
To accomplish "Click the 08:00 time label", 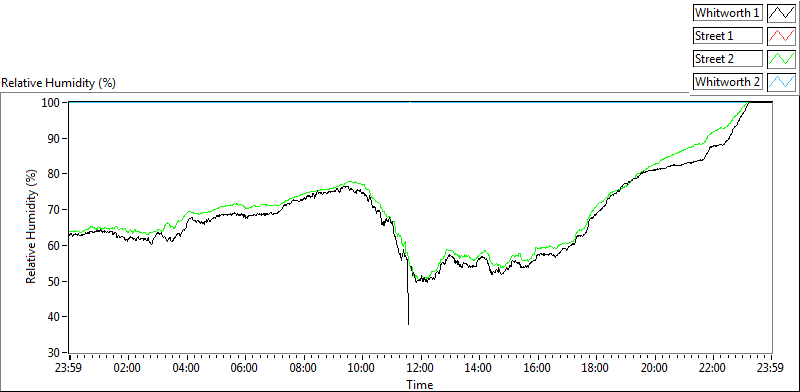I will pyautogui.click(x=304, y=368).
